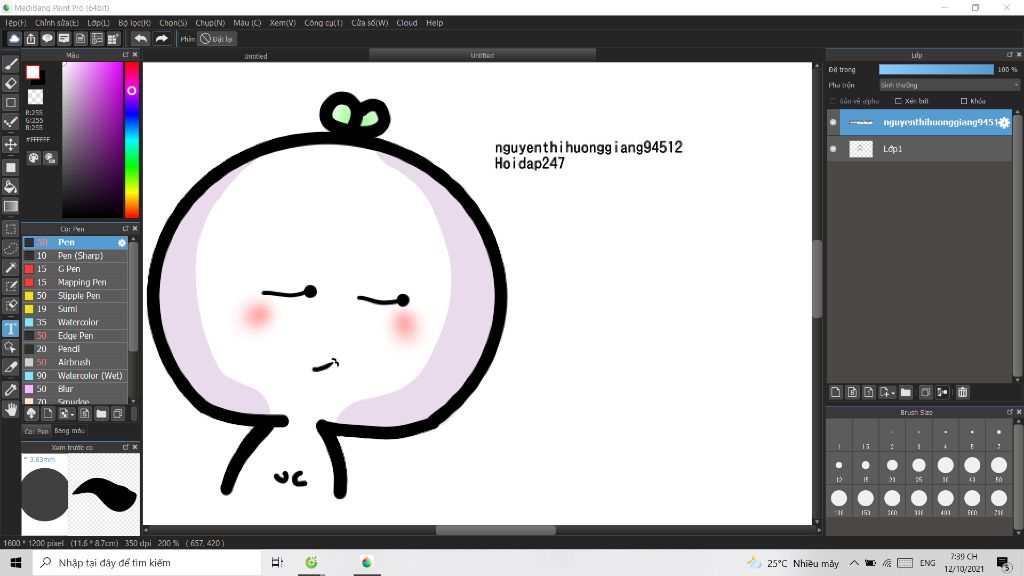Click the transparent color checker swatch
1024x576 pixels.
35,97
